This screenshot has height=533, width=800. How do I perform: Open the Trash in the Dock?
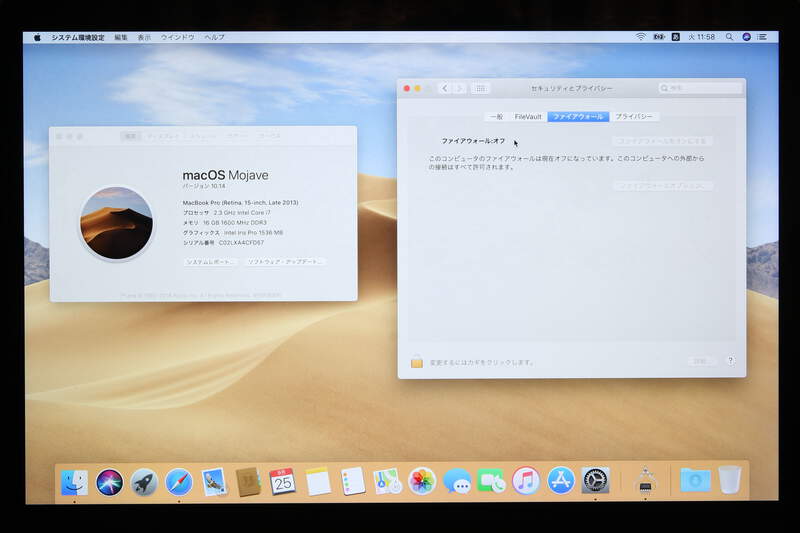click(730, 480)
